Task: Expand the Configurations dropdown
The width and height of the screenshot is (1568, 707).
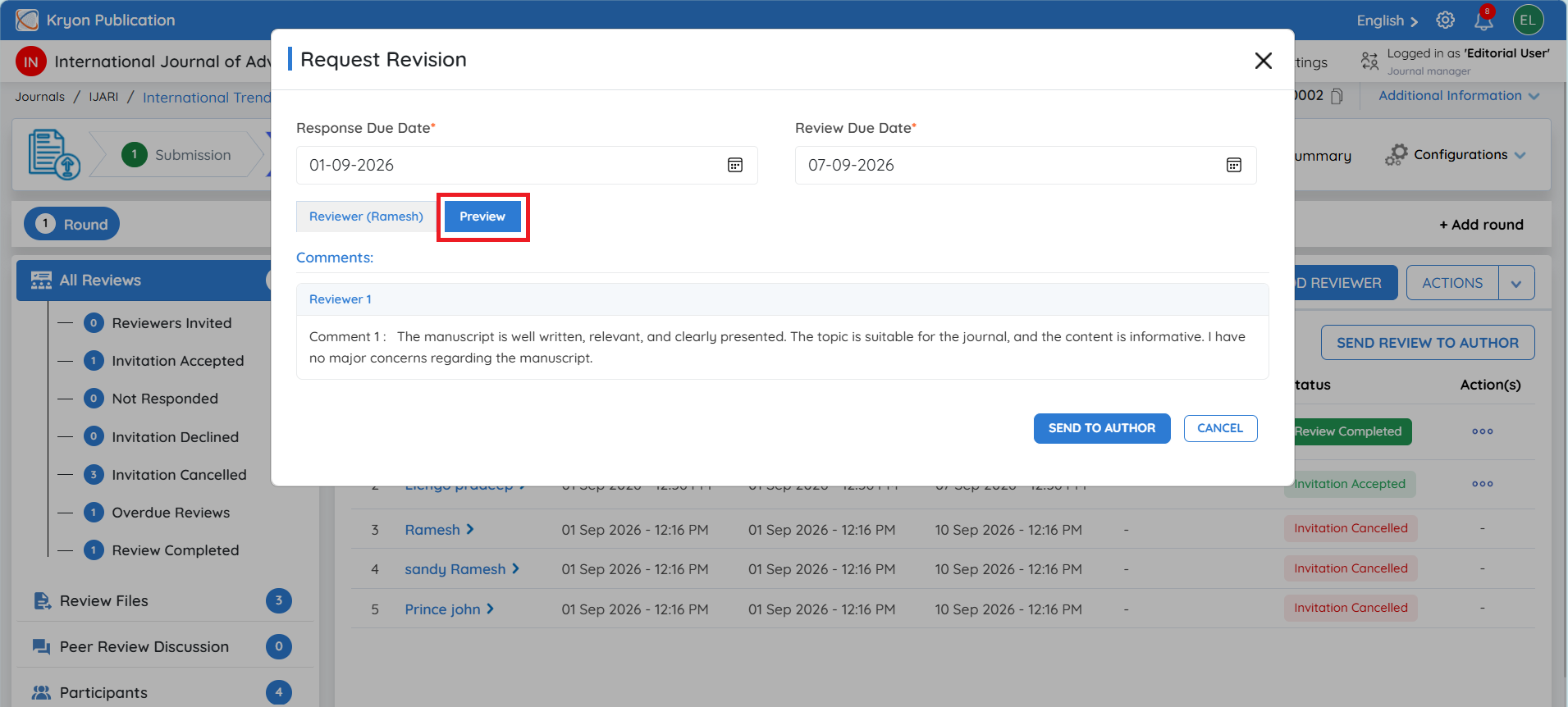Action: coord(1520,155)
